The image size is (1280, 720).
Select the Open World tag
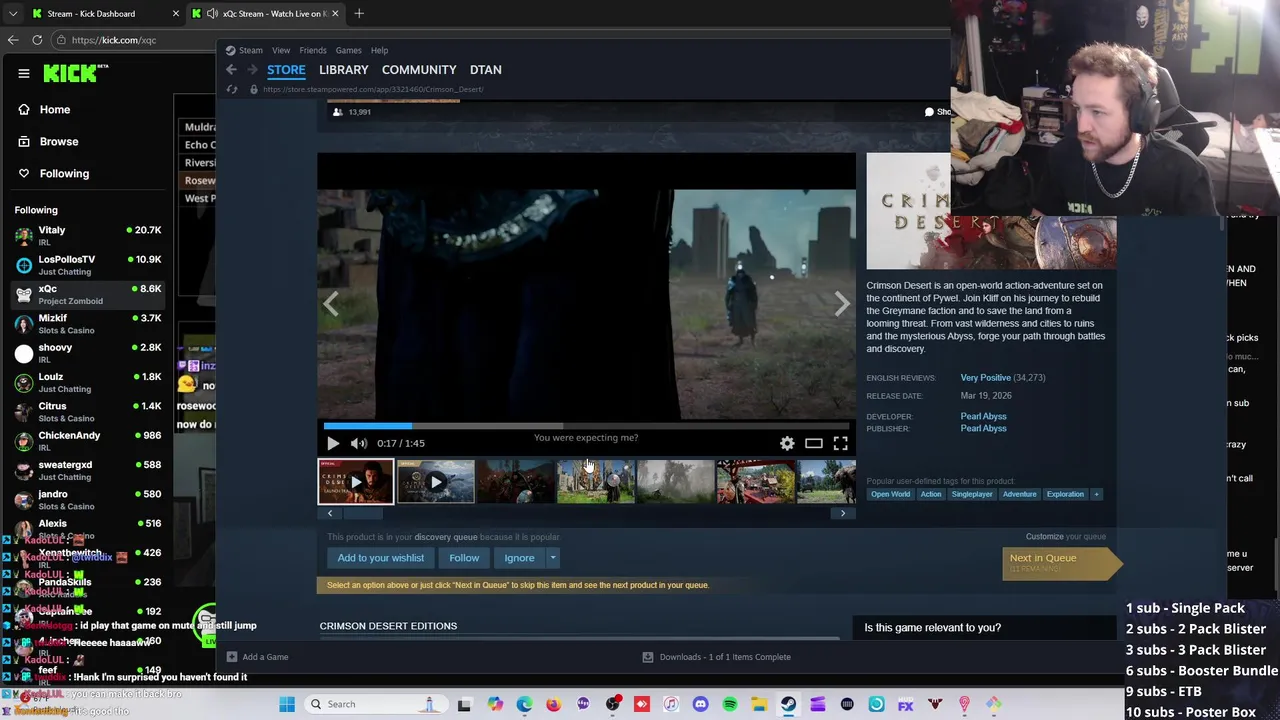tap(890, 494)
